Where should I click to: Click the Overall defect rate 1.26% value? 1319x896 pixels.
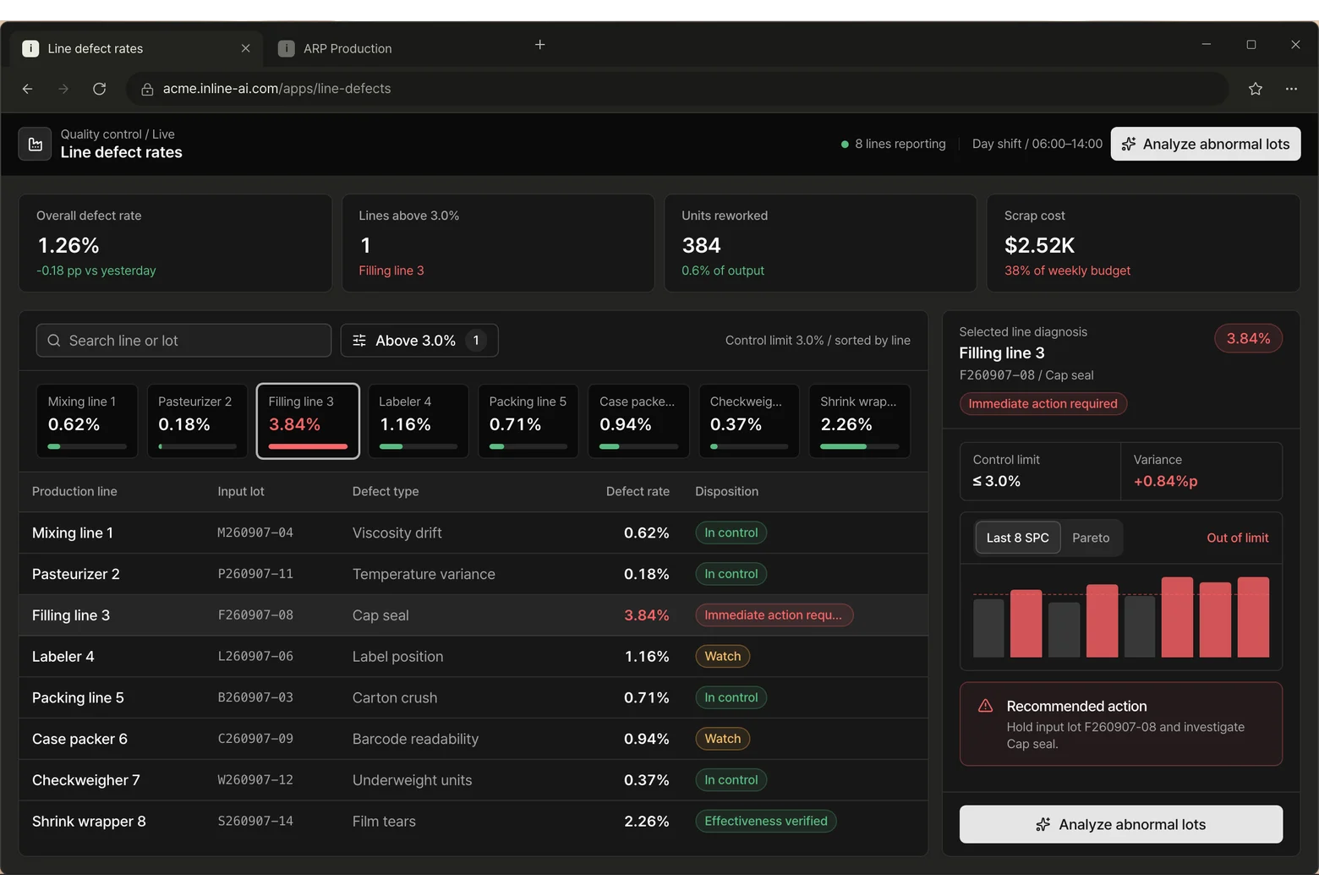coord(68,245)
